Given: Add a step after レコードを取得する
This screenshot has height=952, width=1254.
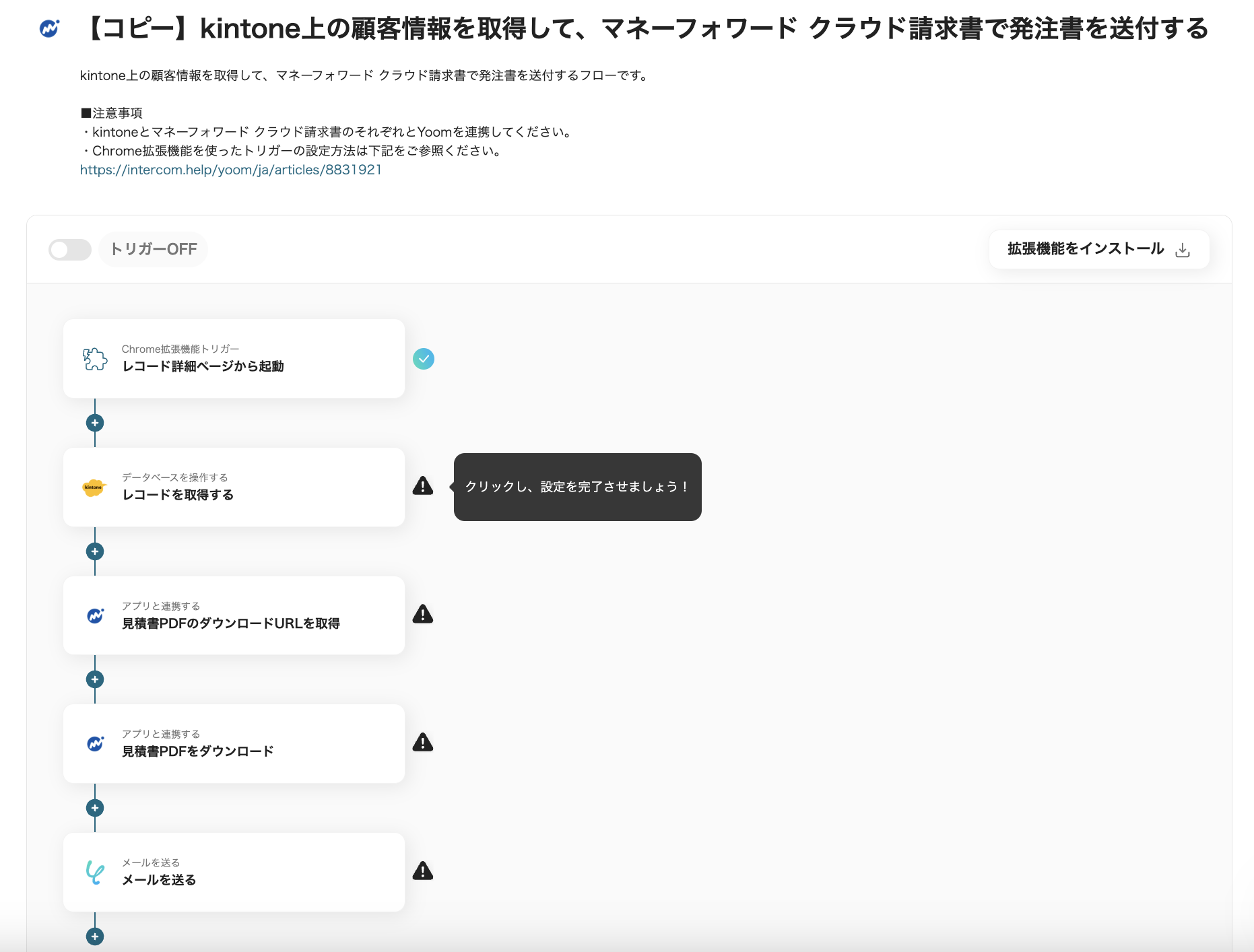Looking at the screenshot, I should click(x=95, y=551).
